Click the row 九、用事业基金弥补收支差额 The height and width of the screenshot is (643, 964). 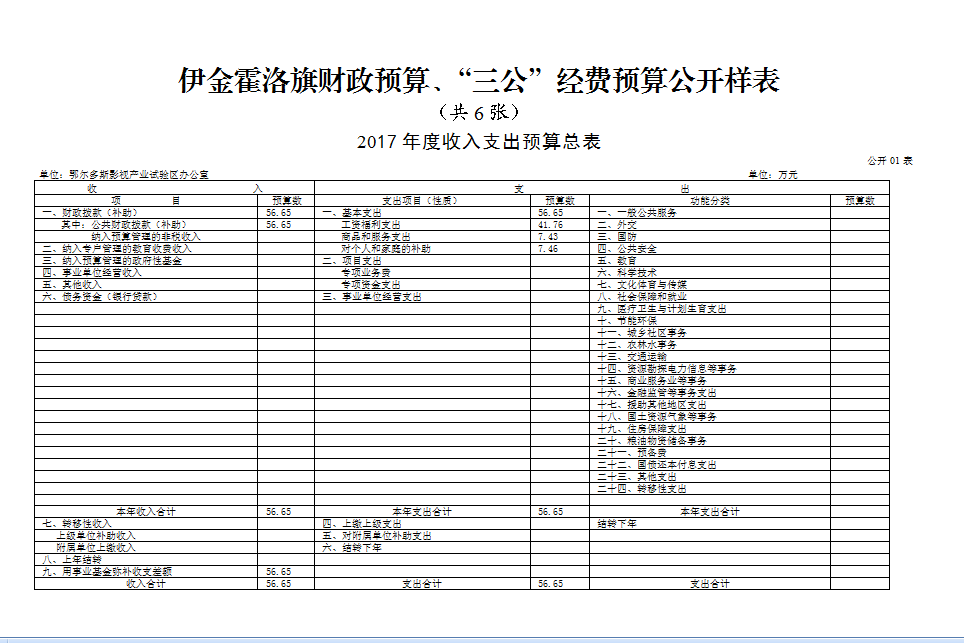click(x=146, y=572)
